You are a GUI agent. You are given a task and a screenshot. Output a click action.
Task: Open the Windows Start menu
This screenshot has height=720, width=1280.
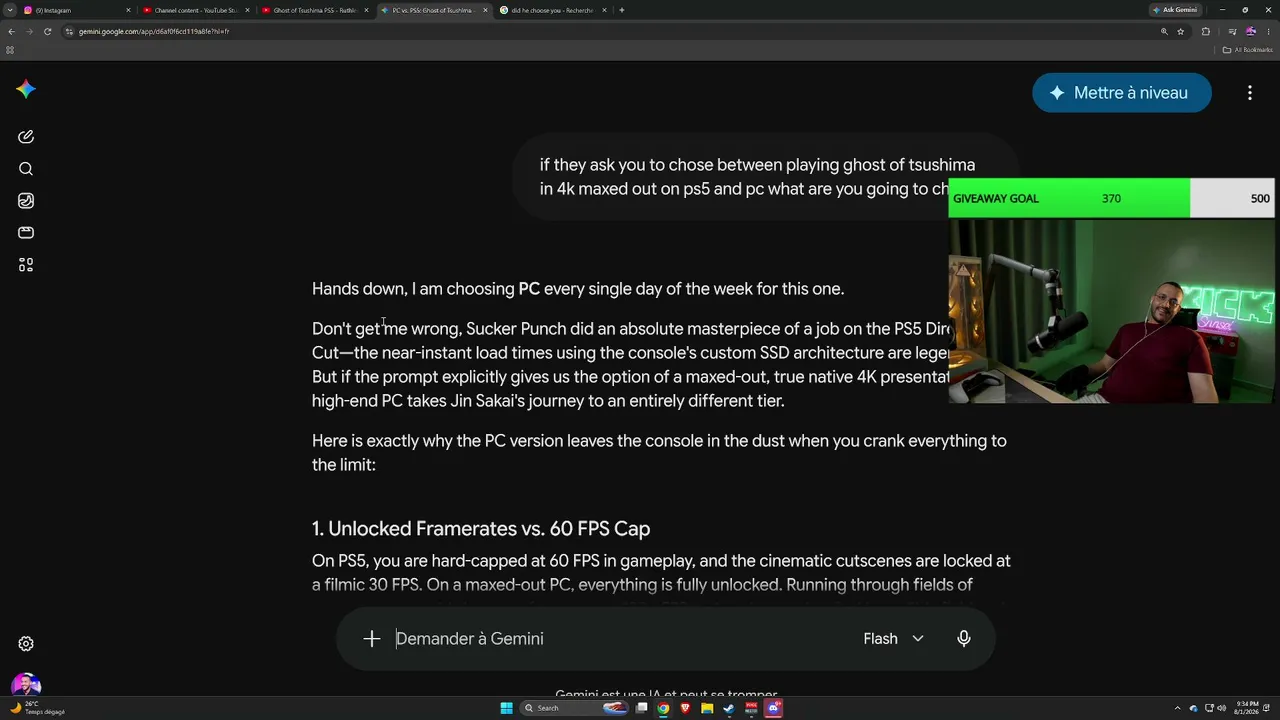(x=508, y=708)
